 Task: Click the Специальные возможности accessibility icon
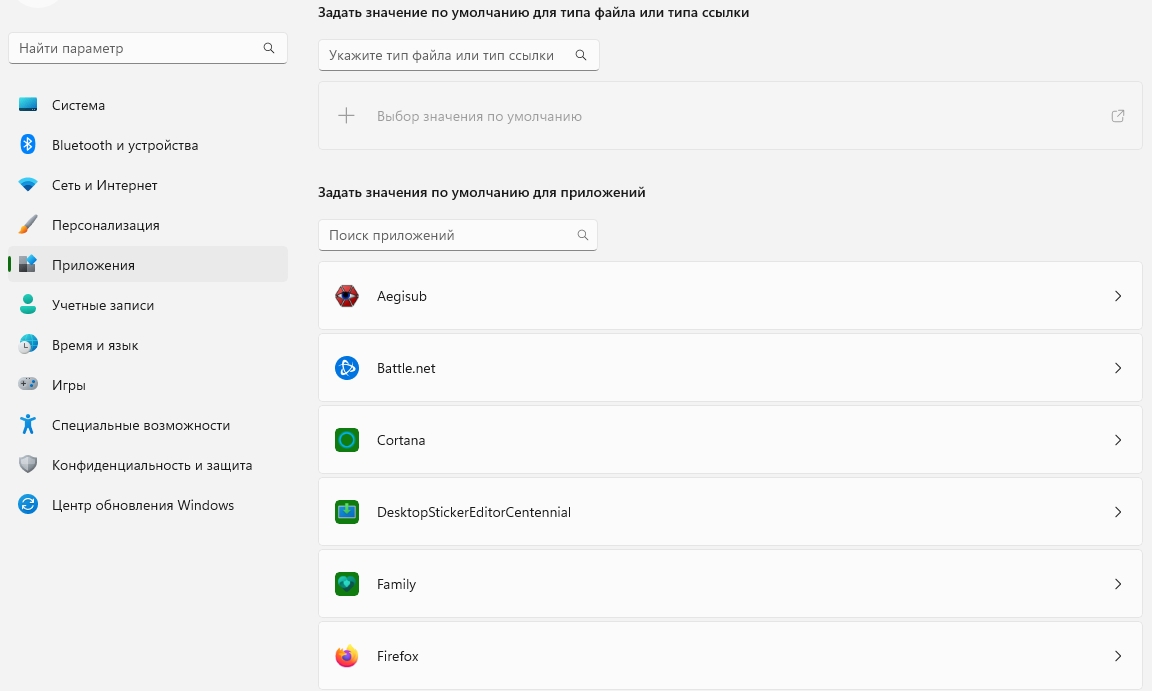tap(28, 424)
